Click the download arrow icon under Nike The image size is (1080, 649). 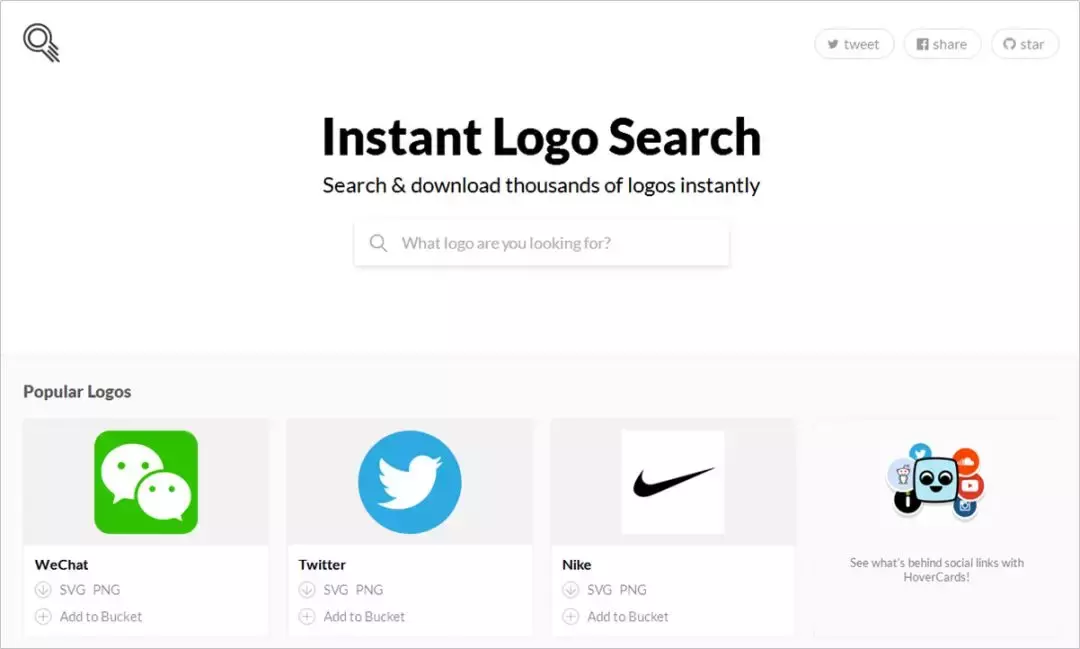pos(571,590)
